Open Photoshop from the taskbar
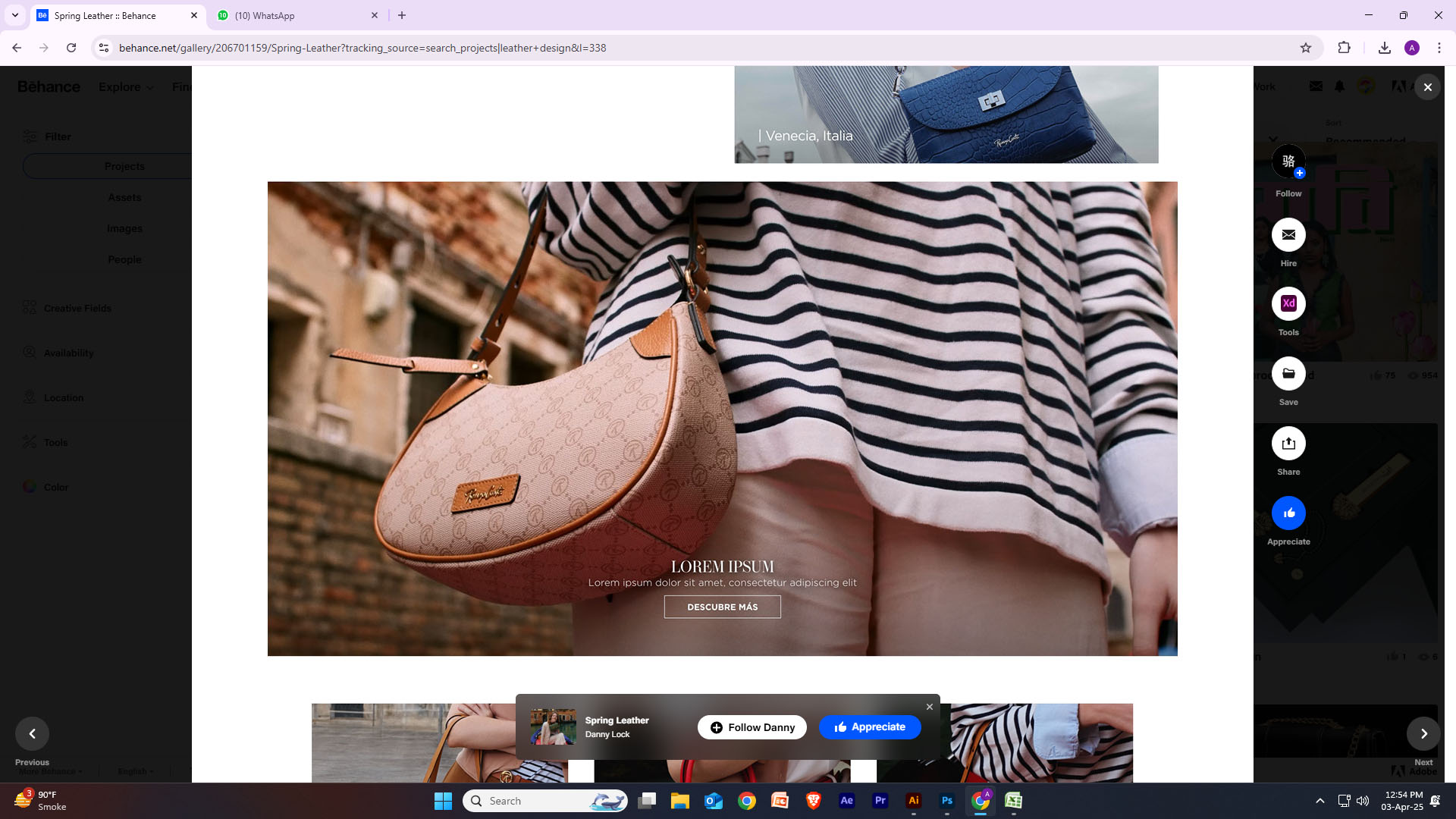1456x819 pixels. (946, 801)
